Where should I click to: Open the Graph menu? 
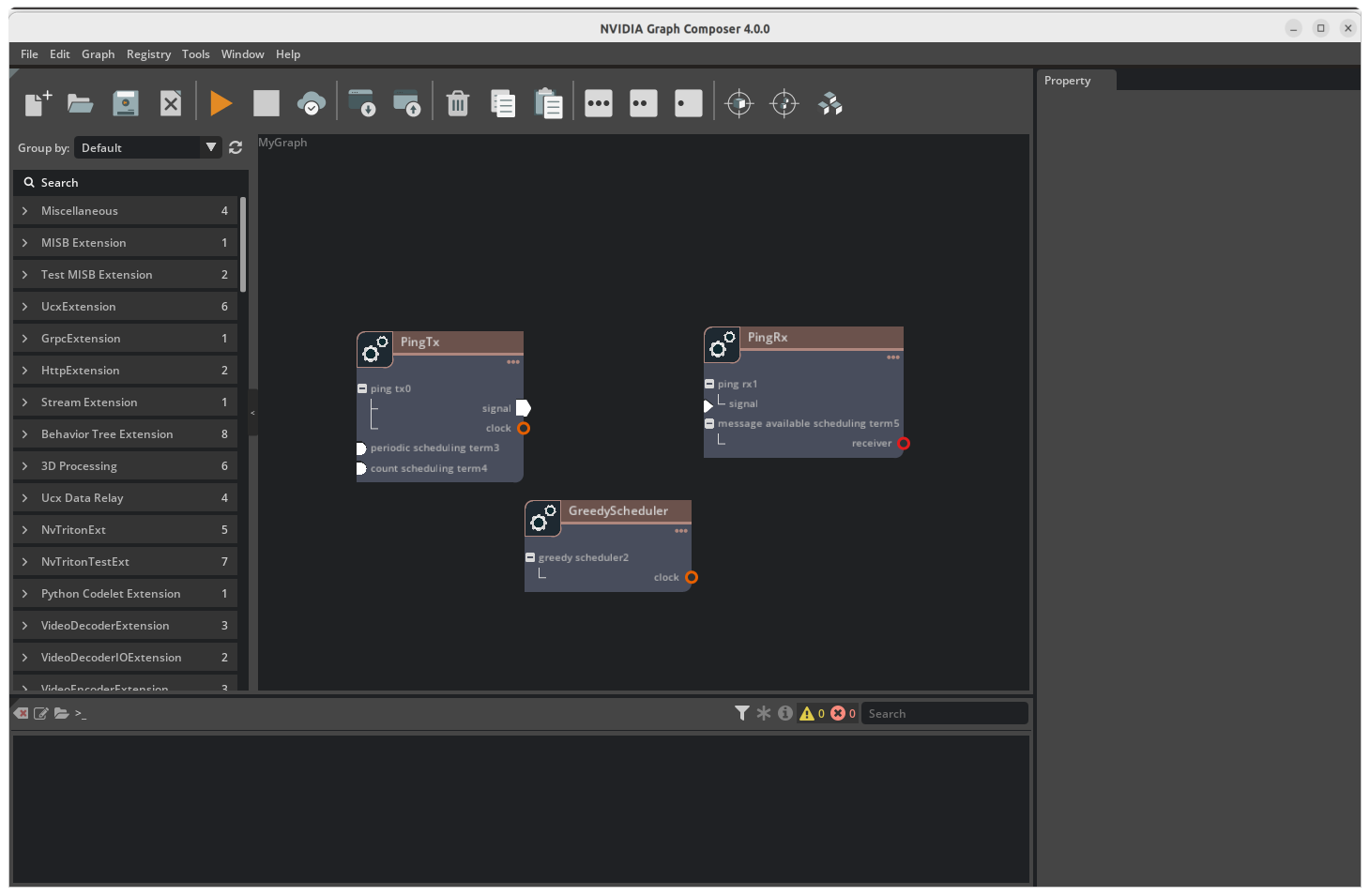pyautogui.click(x=98, y=54)
